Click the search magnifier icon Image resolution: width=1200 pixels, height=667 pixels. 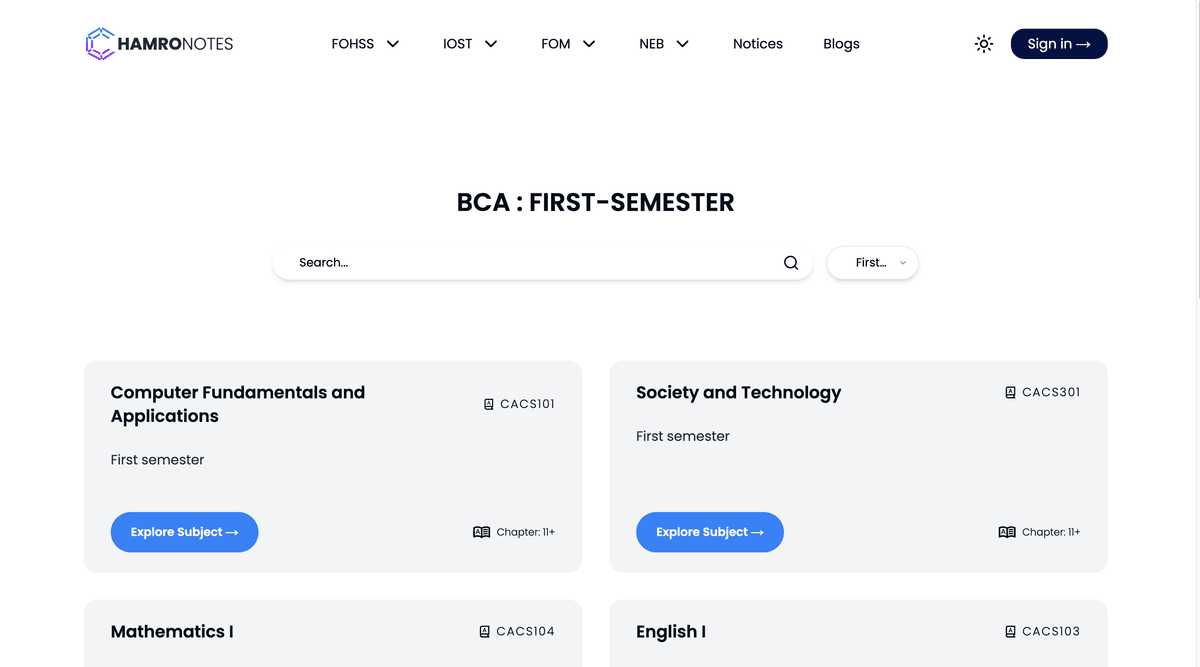pos(791,263)
